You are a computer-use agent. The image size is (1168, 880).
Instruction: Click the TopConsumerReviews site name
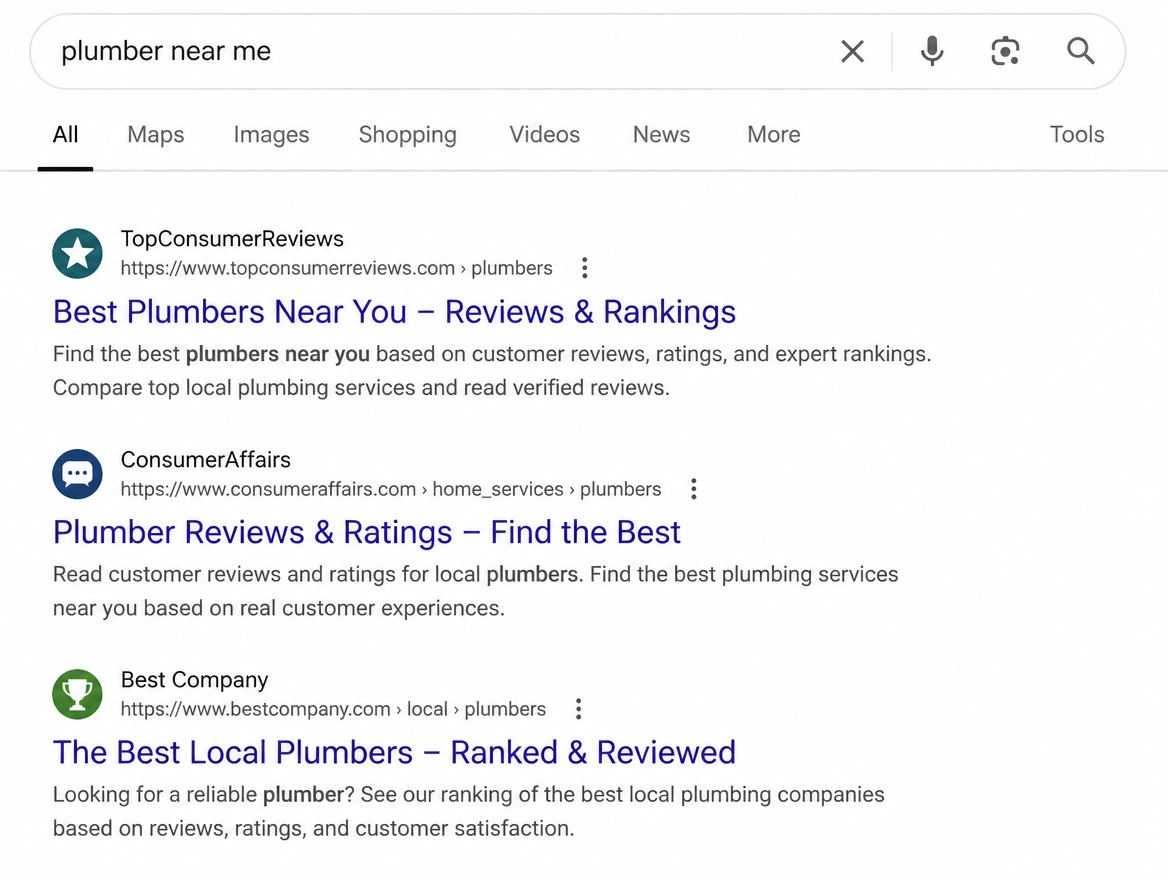[x=232, y=239]
